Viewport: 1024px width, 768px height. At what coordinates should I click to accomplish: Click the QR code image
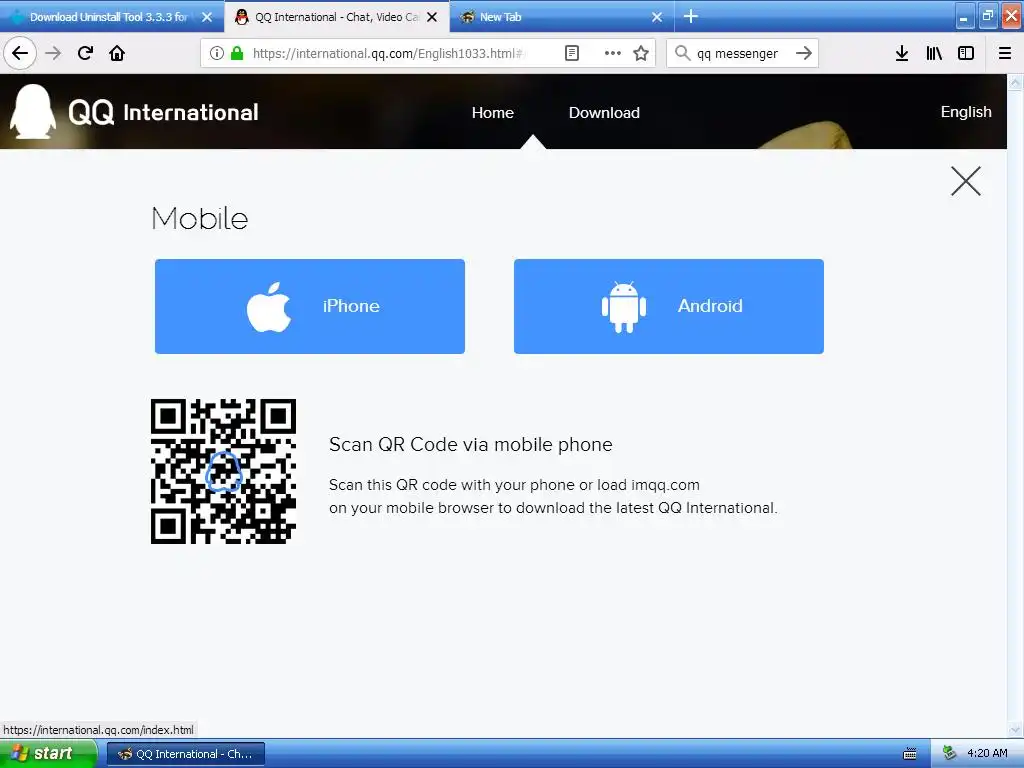pyautogui.click(x=223, y=471)
